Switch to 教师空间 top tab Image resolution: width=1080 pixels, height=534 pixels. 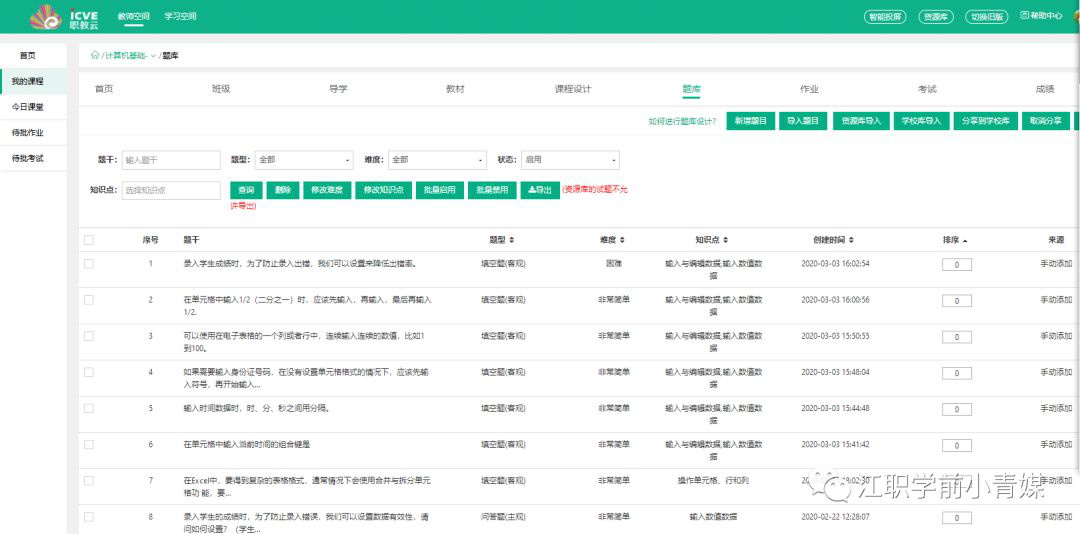[x=134, y=16]
